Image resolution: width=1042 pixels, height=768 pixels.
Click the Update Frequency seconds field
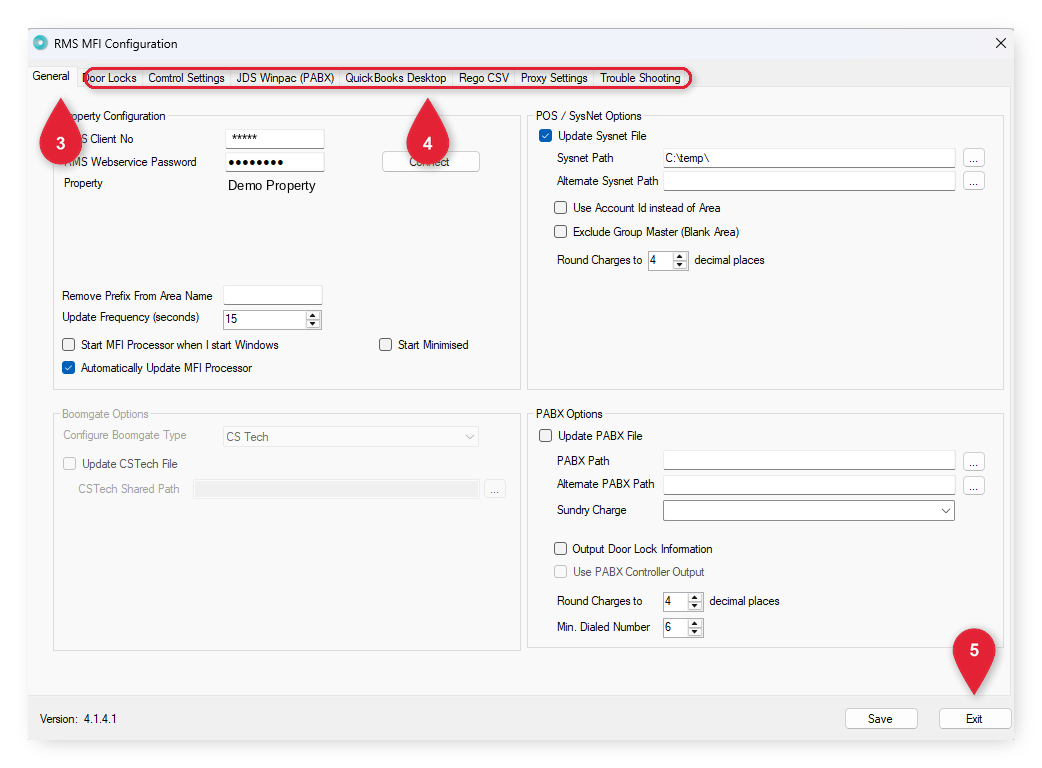point(264,320)
